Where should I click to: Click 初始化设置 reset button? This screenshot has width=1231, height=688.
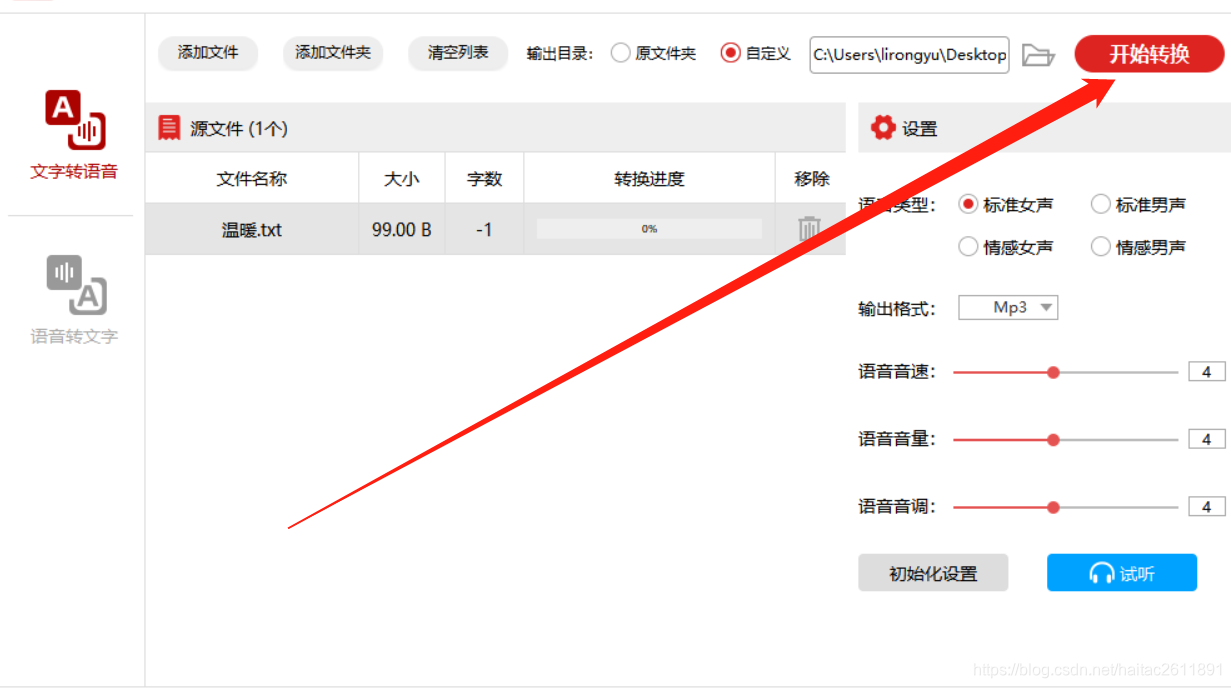pos(933,573)
